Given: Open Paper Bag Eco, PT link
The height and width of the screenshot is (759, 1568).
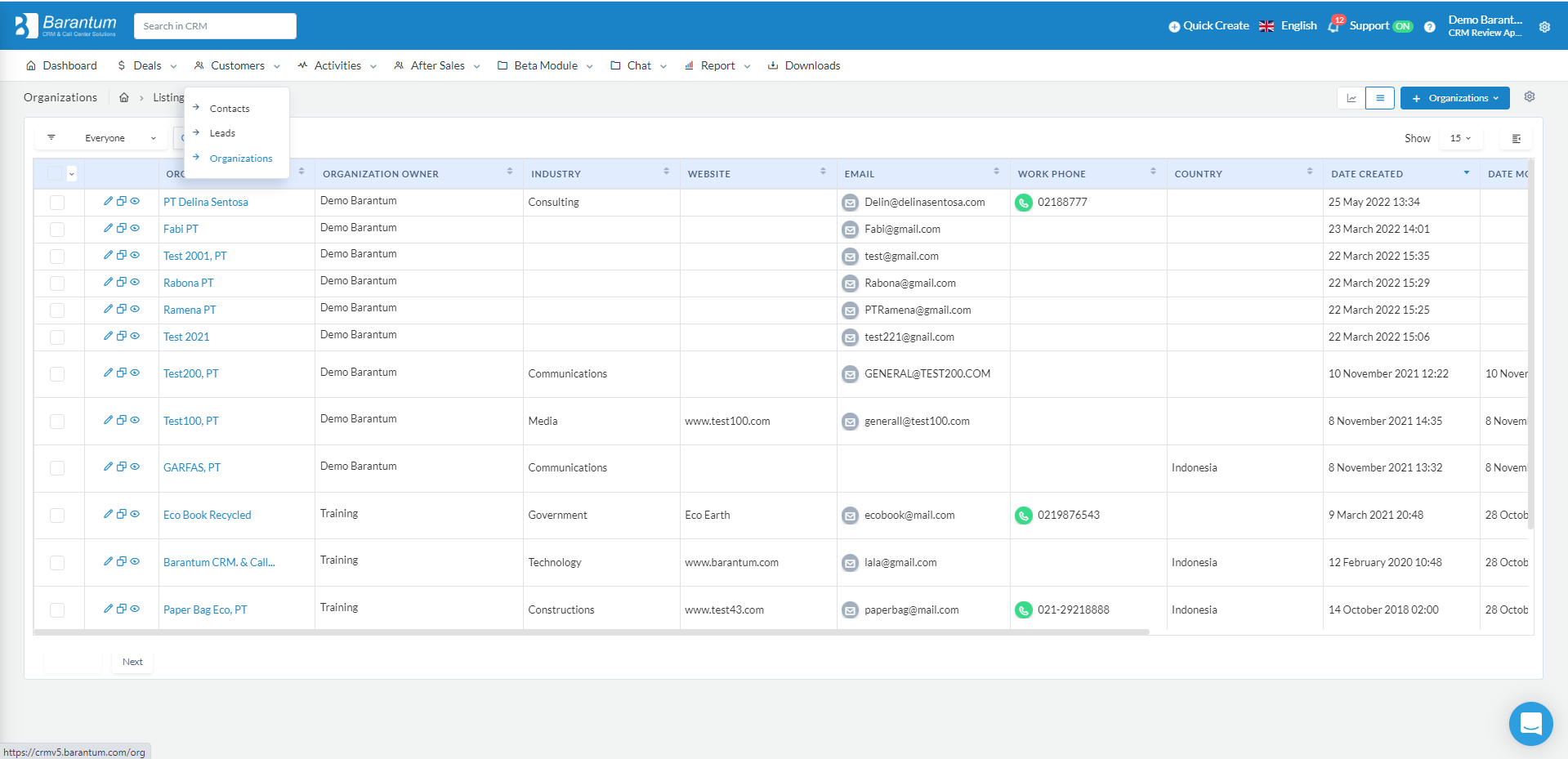Looking at the screenshot, I should click(x=205, y=610).
